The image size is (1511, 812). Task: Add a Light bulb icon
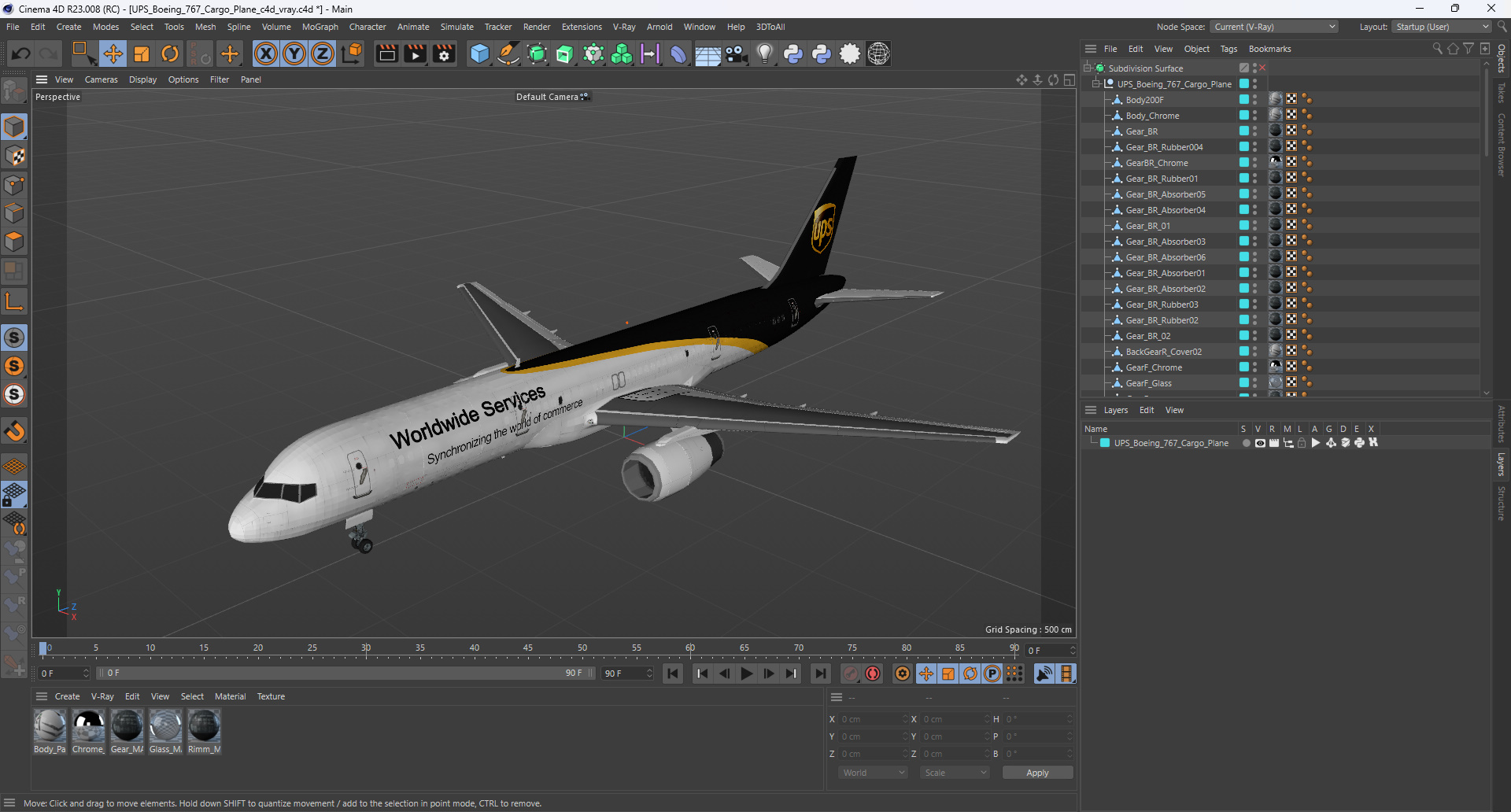coord(764,54)
